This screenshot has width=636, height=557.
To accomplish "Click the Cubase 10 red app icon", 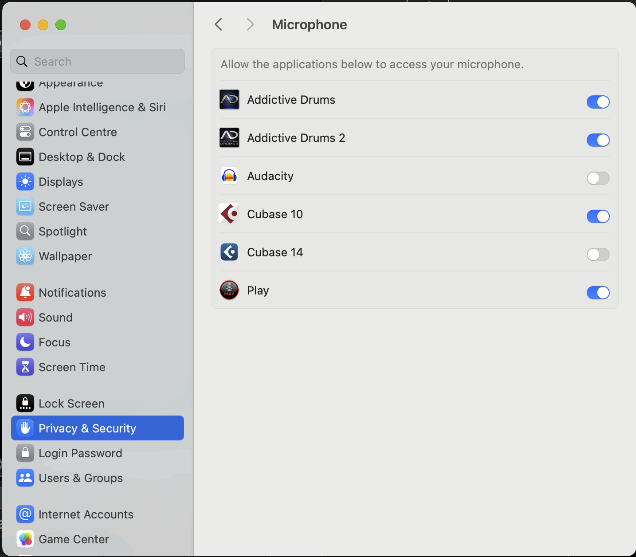I will (229, 214).
